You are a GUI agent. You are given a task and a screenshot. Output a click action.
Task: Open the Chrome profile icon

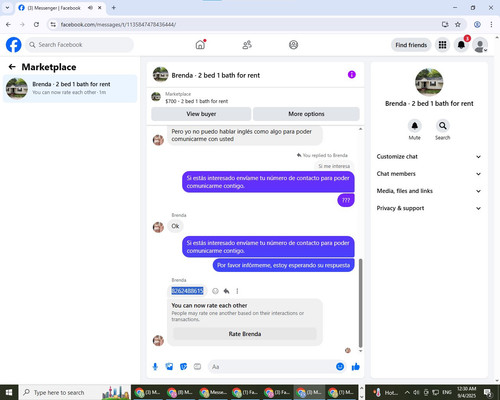click(477, 24)
